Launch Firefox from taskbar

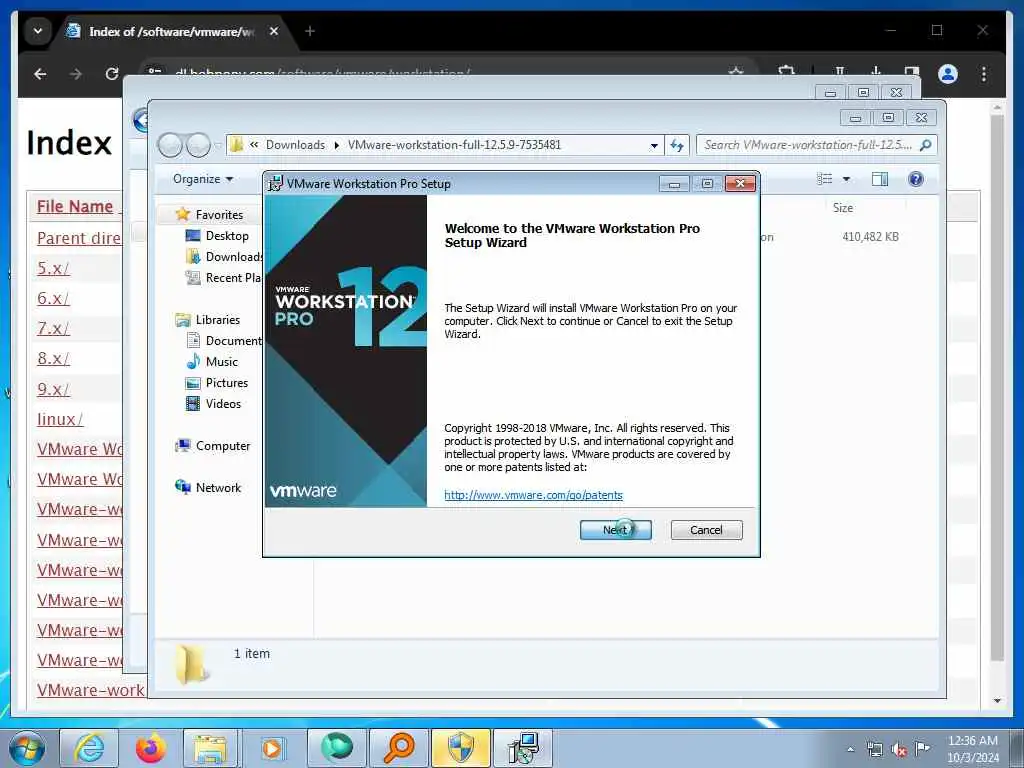pos(150,748)
